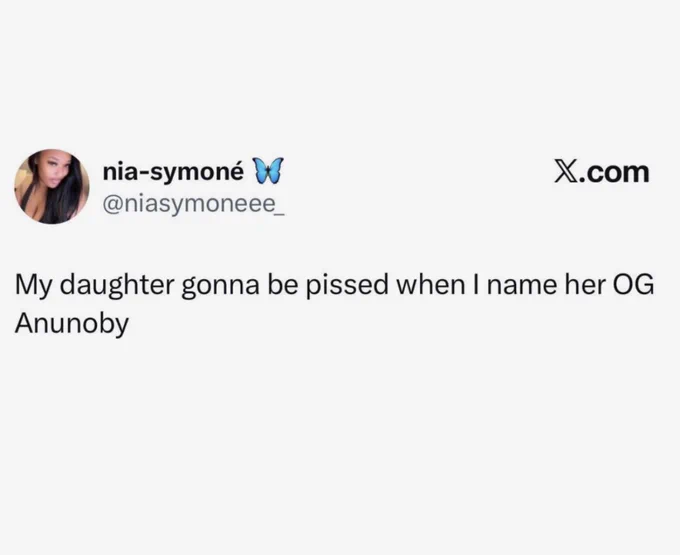
Task: Click the standalone "I" in the tweet
Action: point(476,285)
